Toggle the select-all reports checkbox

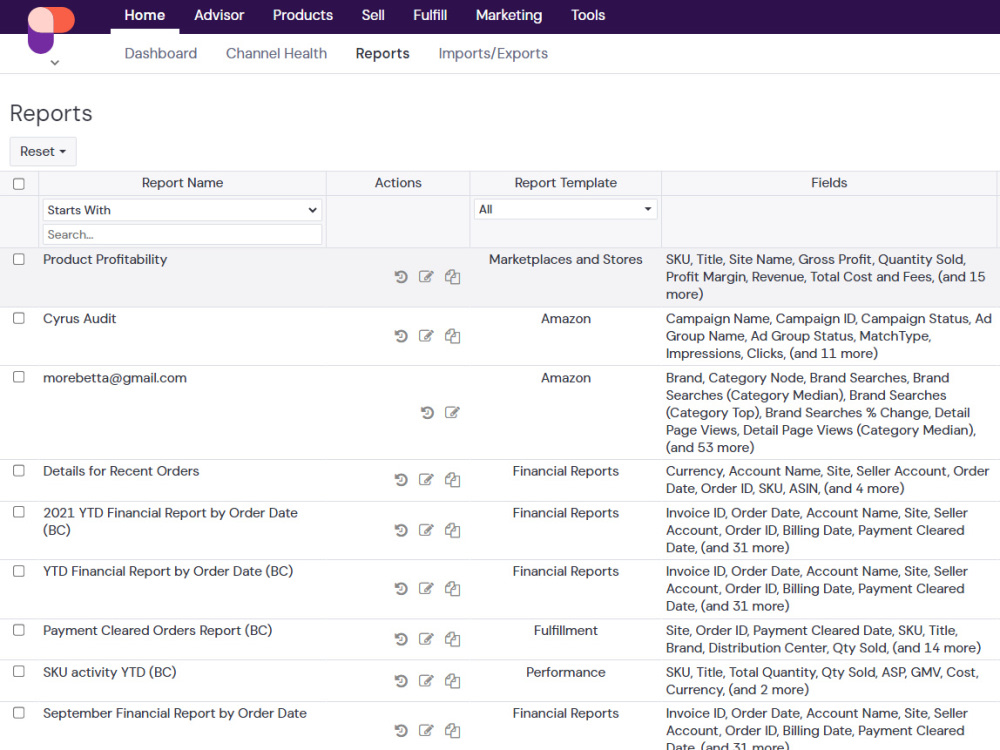[19, 184]
